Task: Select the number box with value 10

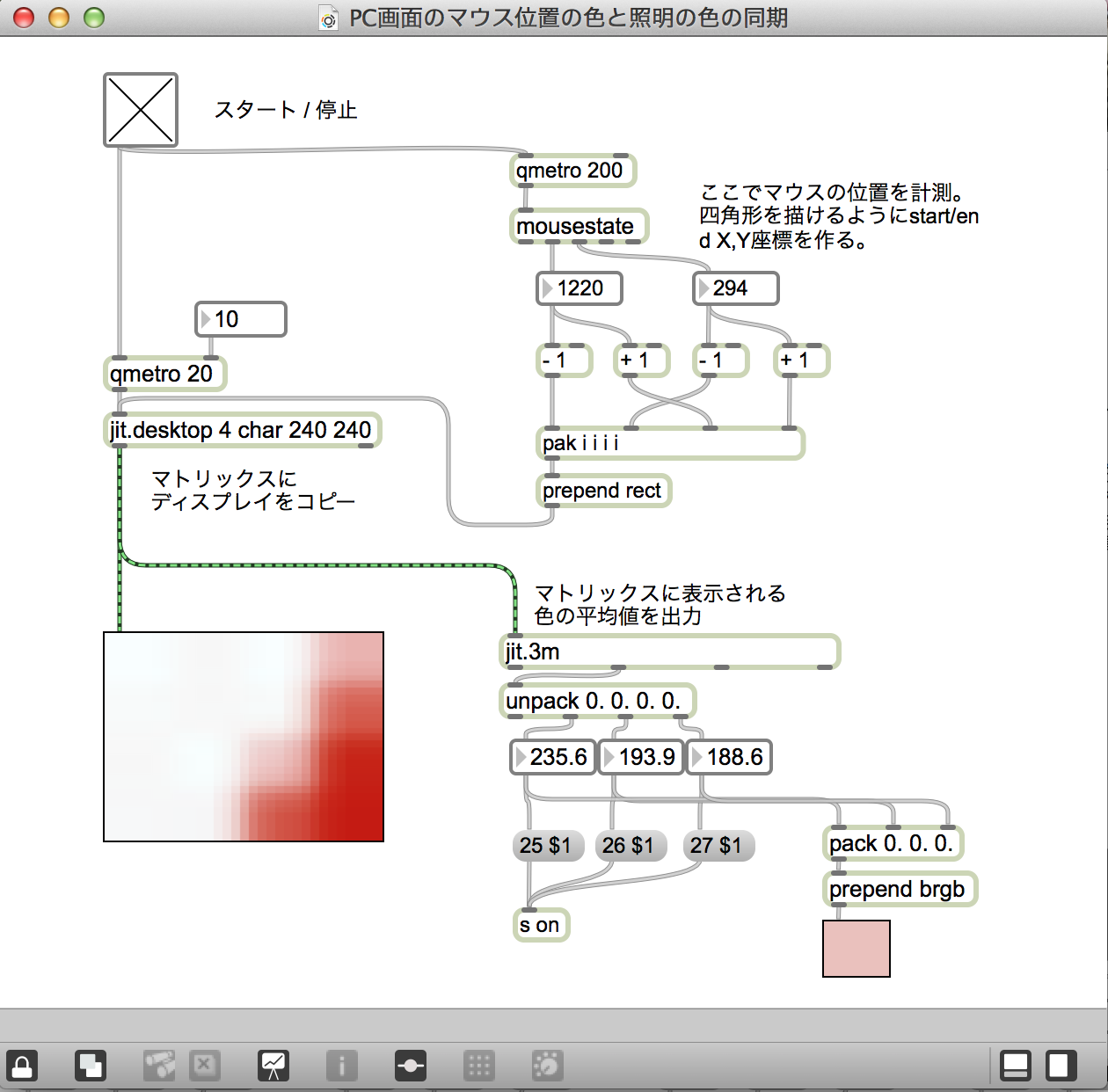Action: pyautogui.click(x=241, y=319)
